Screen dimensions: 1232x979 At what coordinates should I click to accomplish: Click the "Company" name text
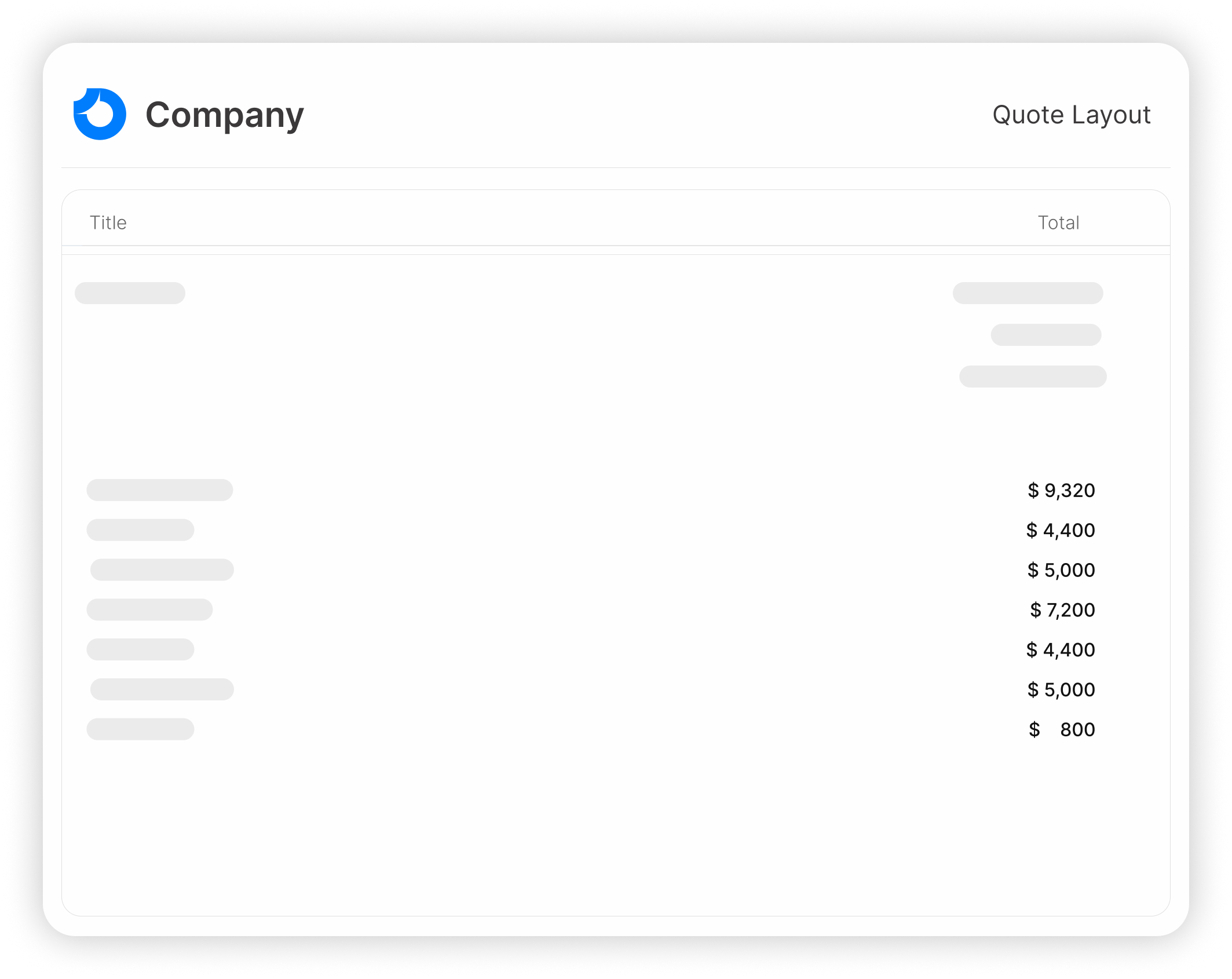(x=224, y=115)
